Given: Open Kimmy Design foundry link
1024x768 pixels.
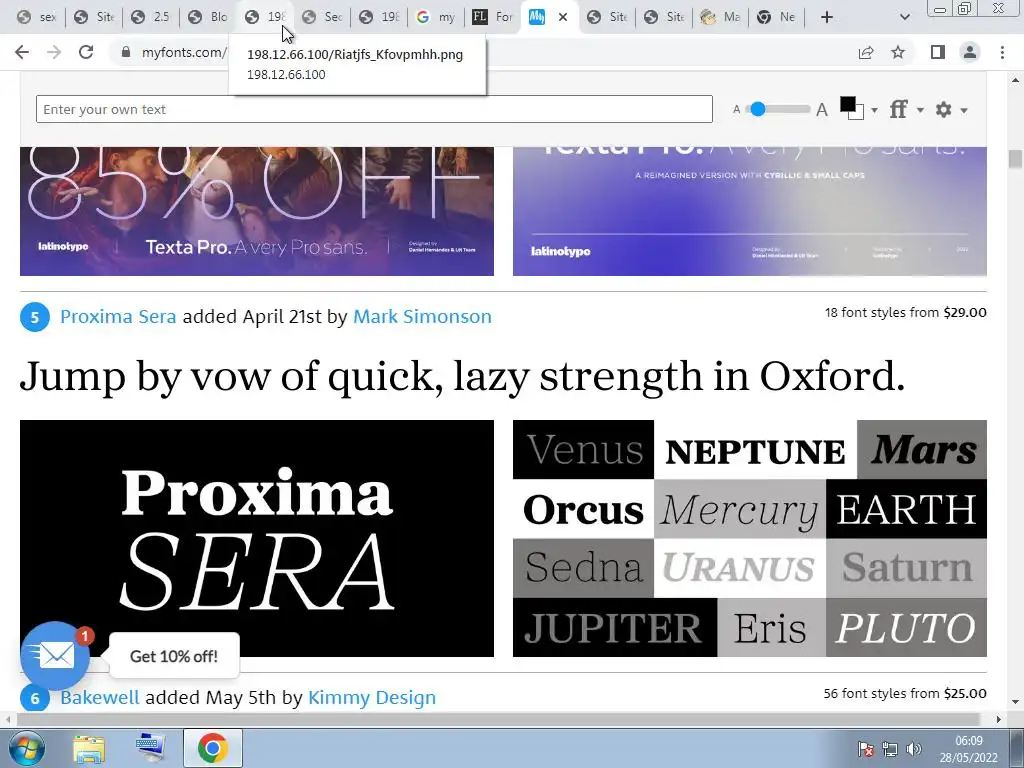Looking at the screenshot, I should tap(372, 697).
